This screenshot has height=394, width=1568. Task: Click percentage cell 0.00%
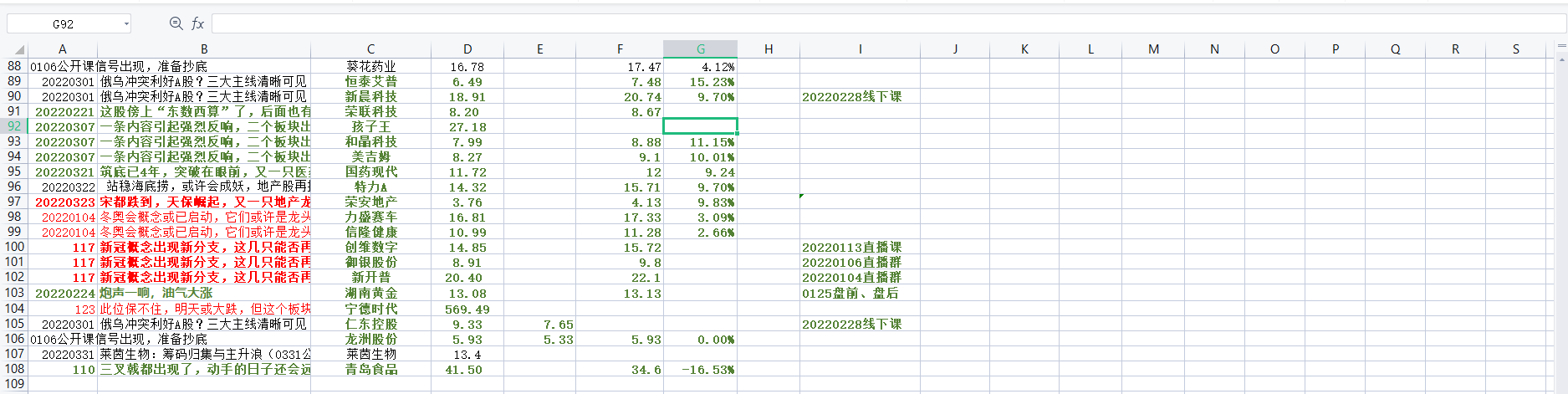pos(701,339)
